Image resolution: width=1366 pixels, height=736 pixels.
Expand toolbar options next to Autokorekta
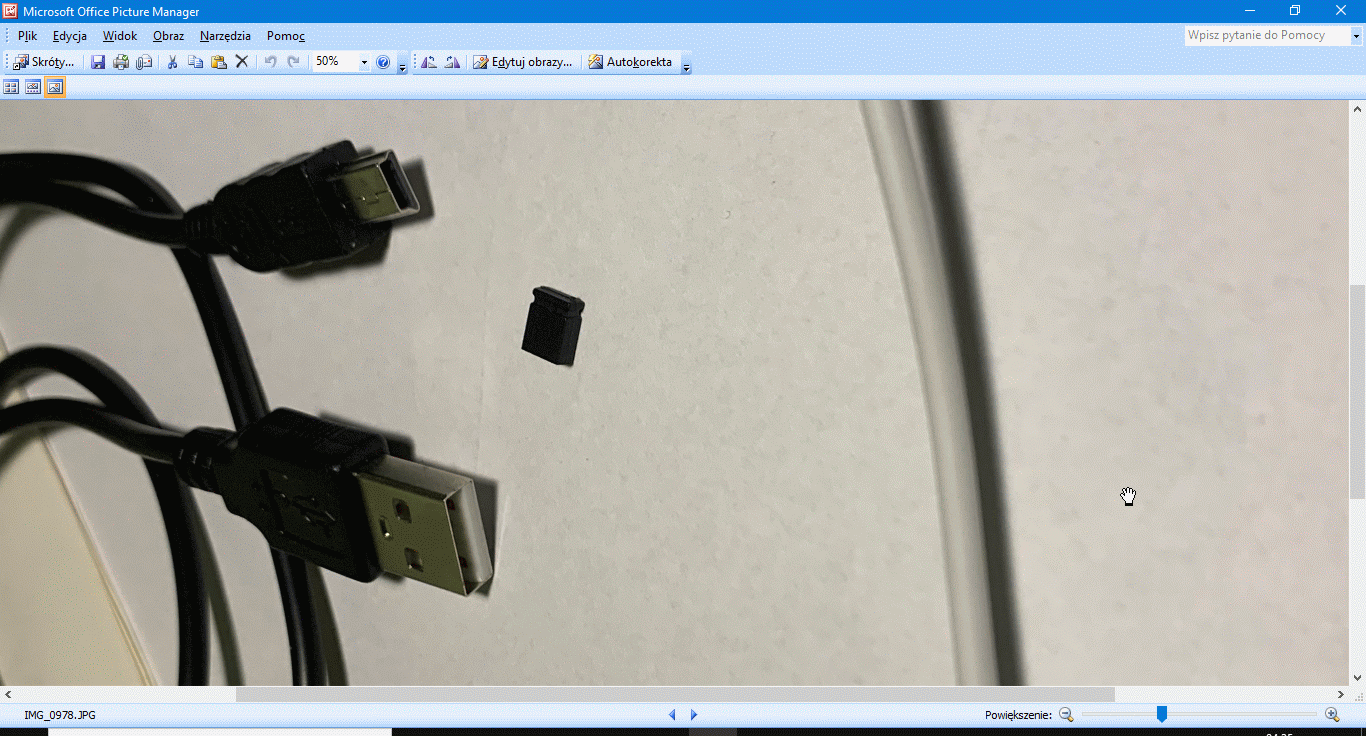coord(686,65)
